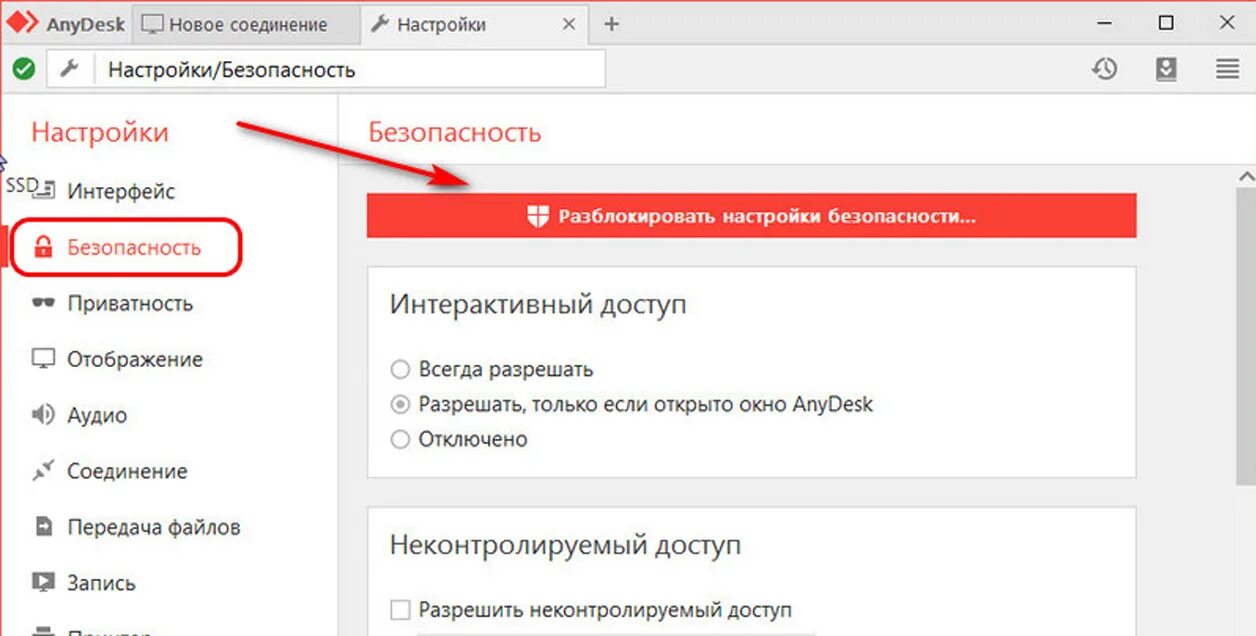1256x636 pixels.
Task: Enable Разрешить неконтролируемый доступ checkbox
Action: 400,609
